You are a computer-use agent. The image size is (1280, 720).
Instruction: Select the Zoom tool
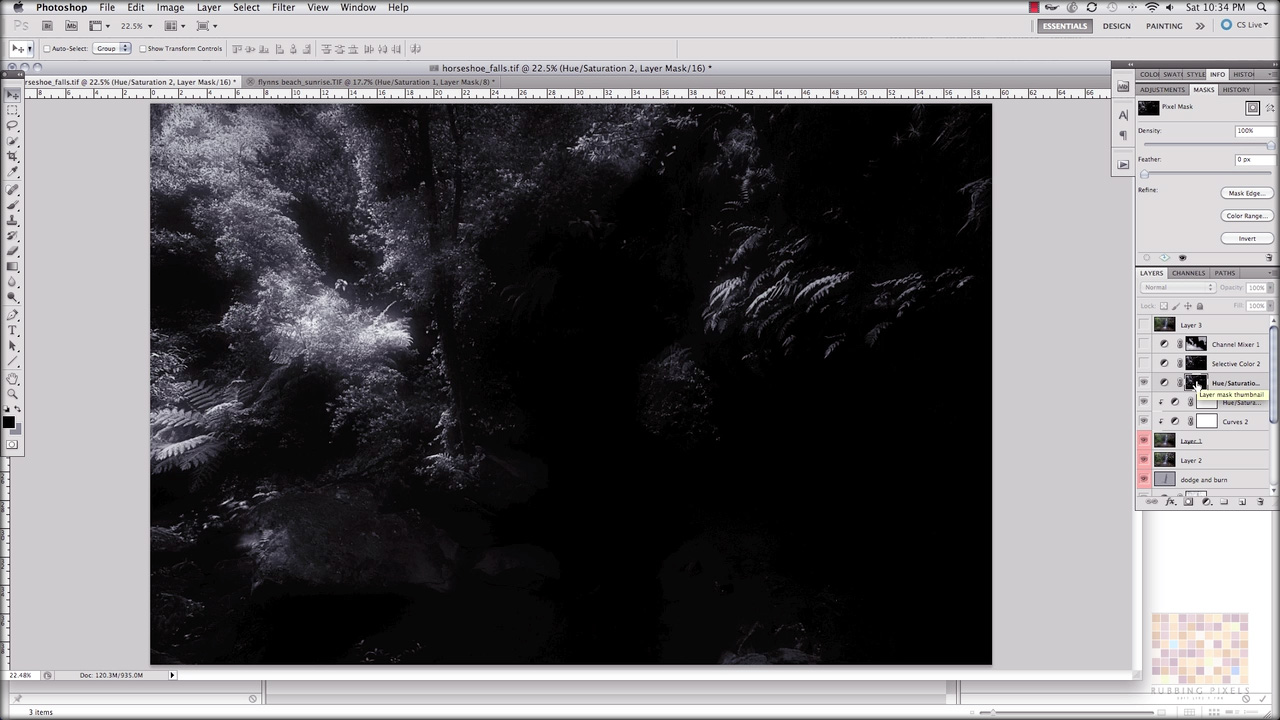[12, 394]
